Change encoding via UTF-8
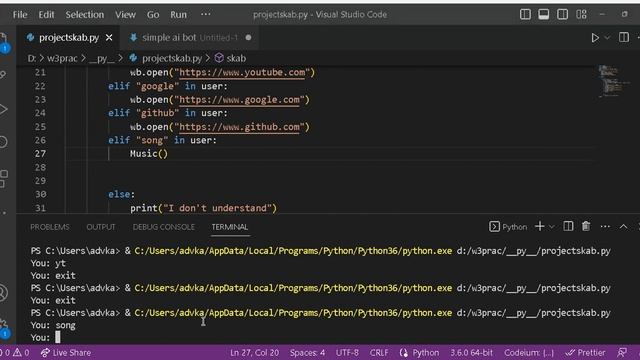 click(347, 353)
